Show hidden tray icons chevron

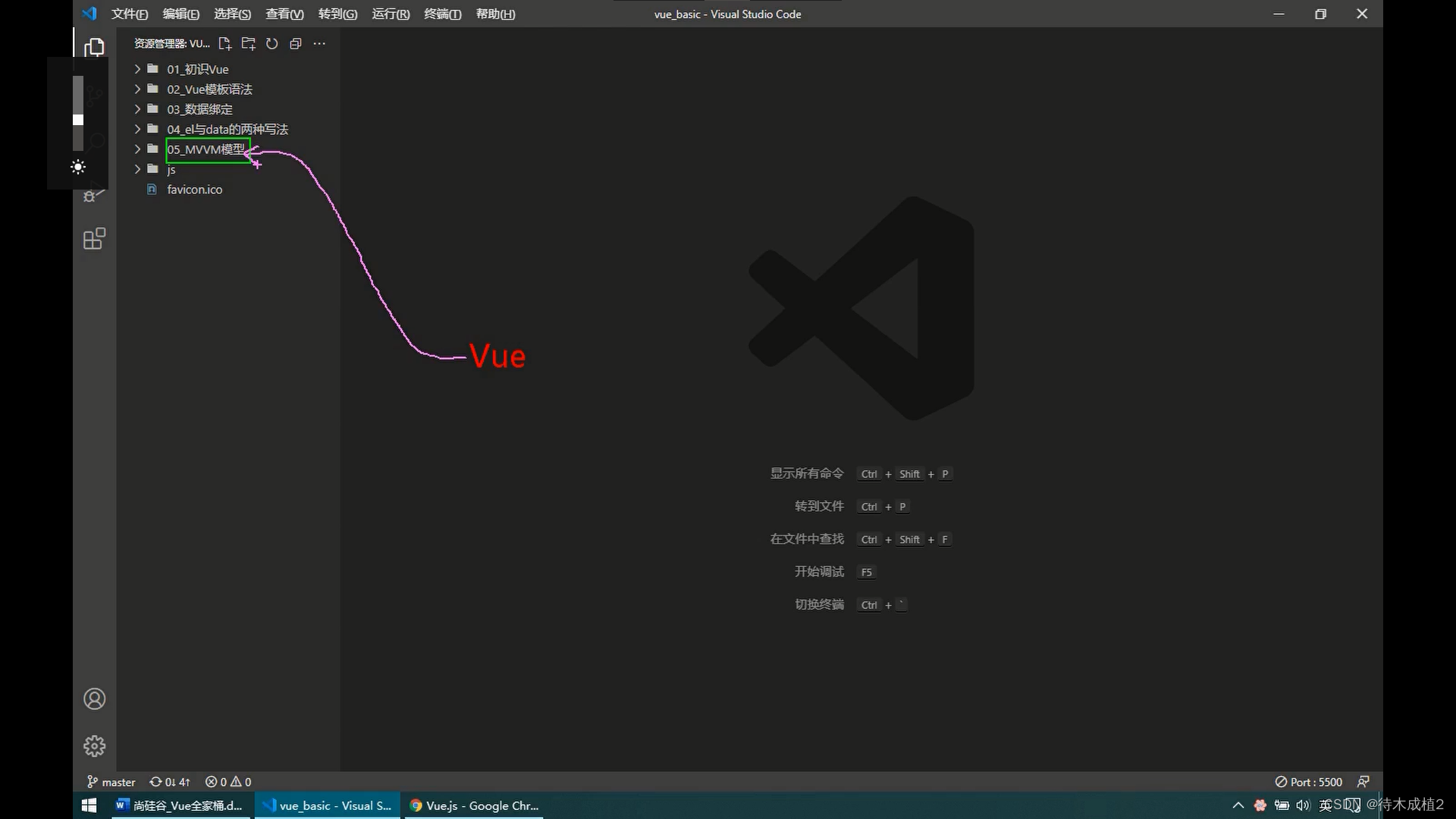[1238, 805]
